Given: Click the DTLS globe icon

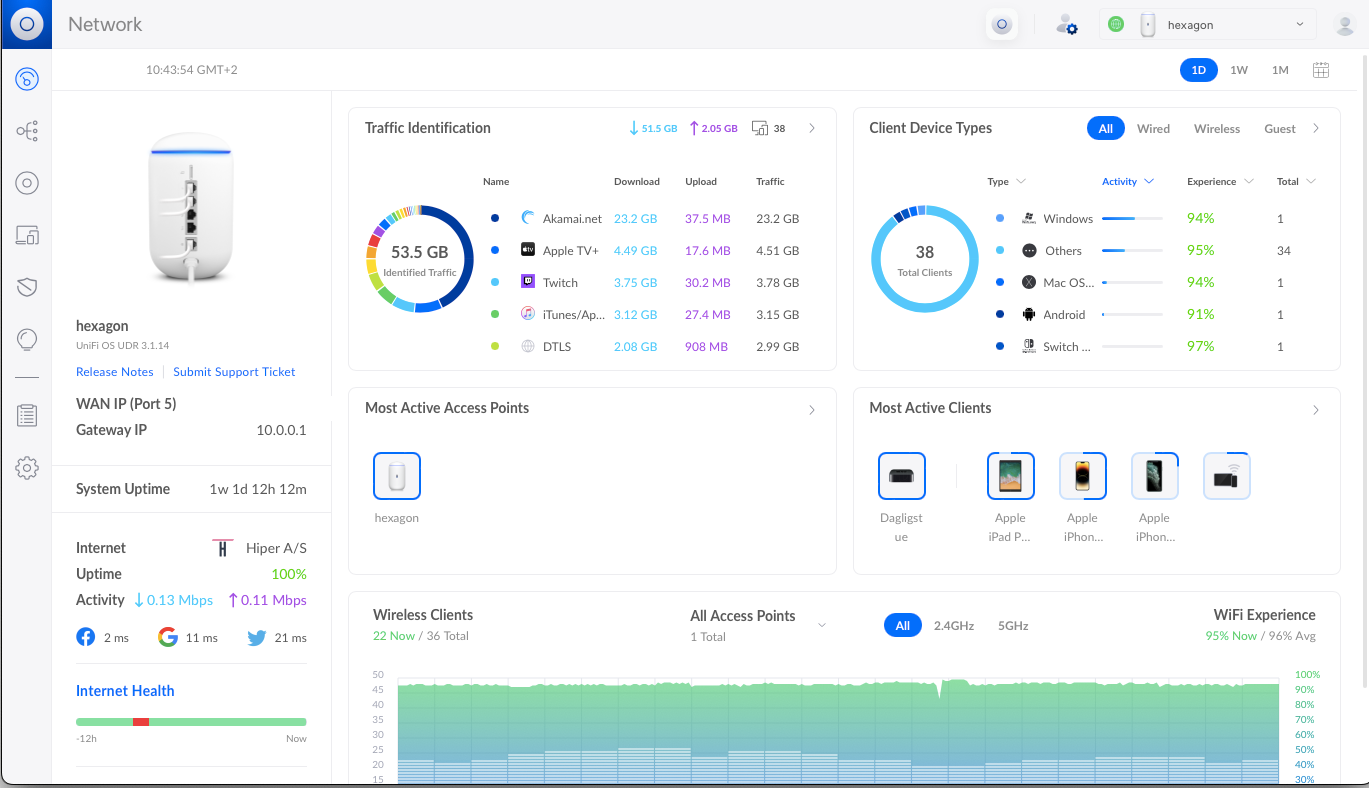Looking at the screenshot, I should 528,346.
